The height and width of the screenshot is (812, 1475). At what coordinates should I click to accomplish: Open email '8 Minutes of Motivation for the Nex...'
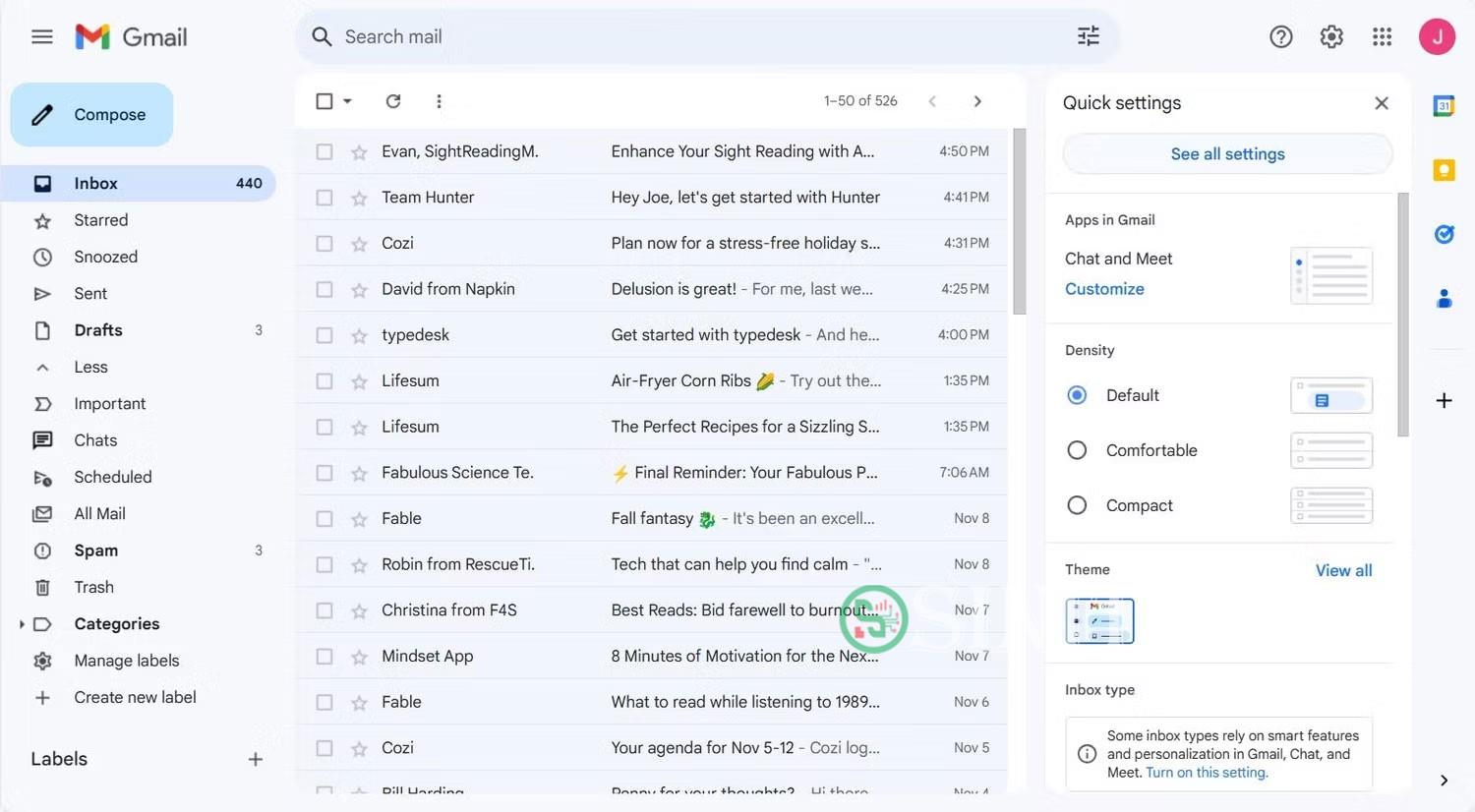[x=744, y=657]
